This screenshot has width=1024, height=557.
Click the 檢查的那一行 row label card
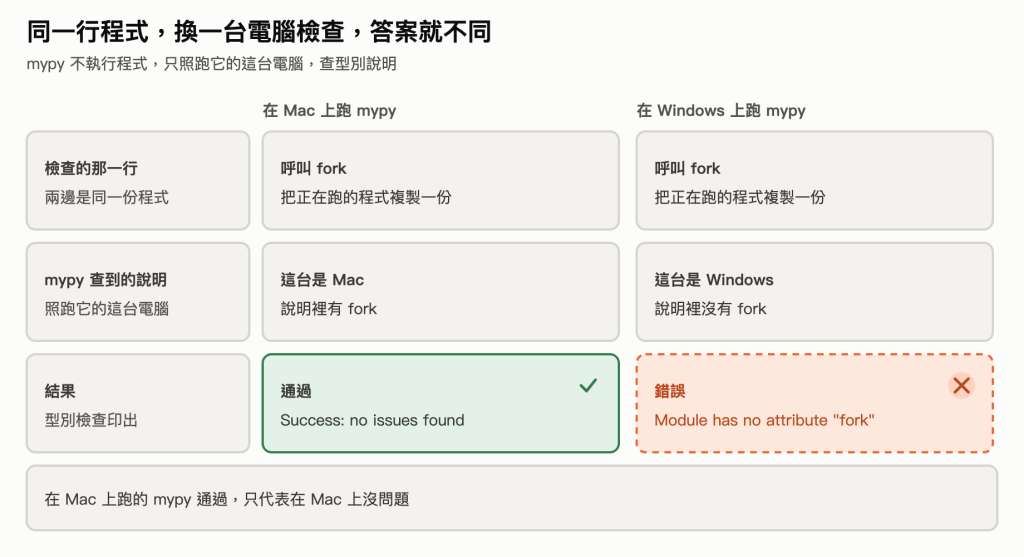(x=138, y=180)
